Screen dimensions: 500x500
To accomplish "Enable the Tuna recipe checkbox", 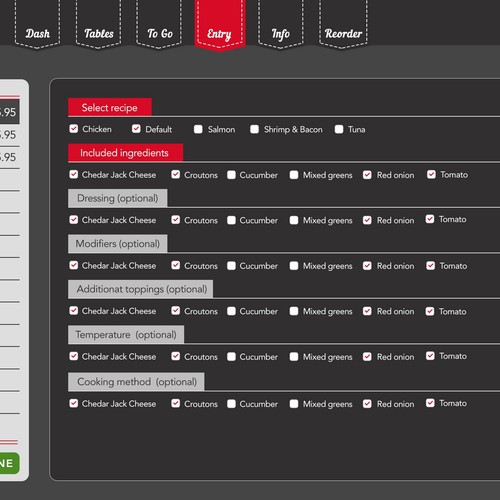I will (x=339, y=129).
